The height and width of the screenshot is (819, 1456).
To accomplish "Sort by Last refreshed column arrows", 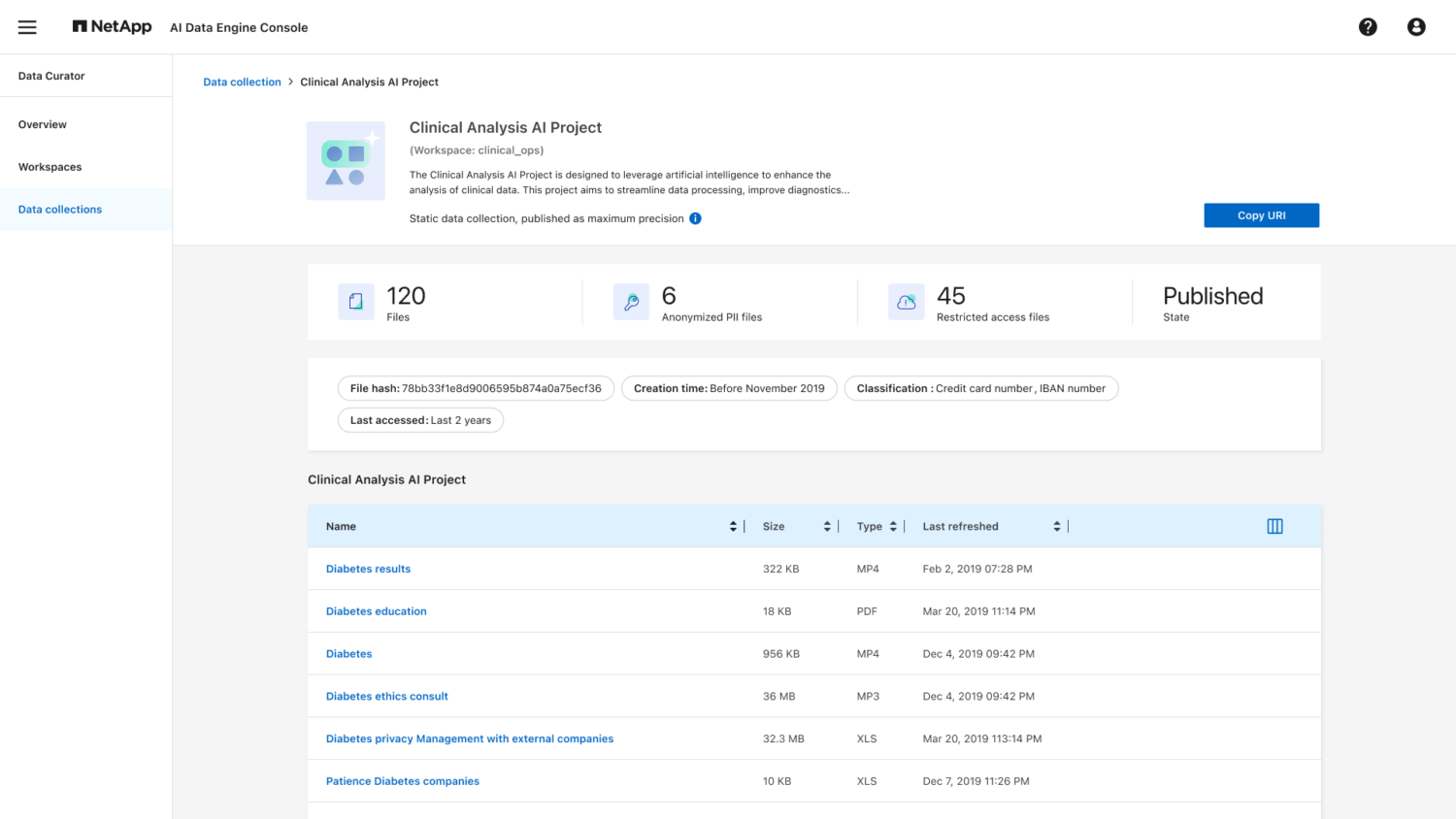I will (x=1057, y=526).
